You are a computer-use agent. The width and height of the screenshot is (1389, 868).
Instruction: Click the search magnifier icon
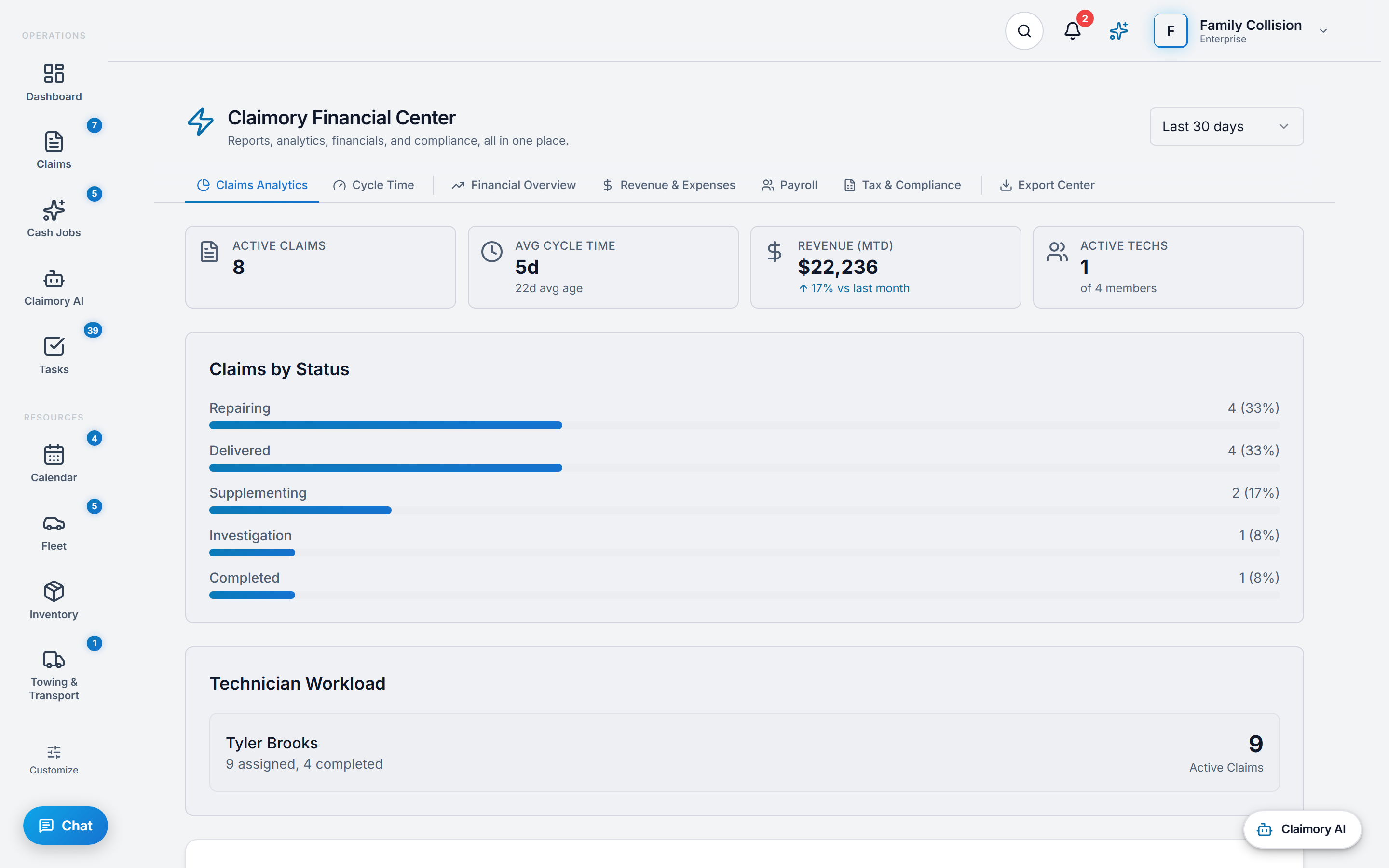(1024, 31)
